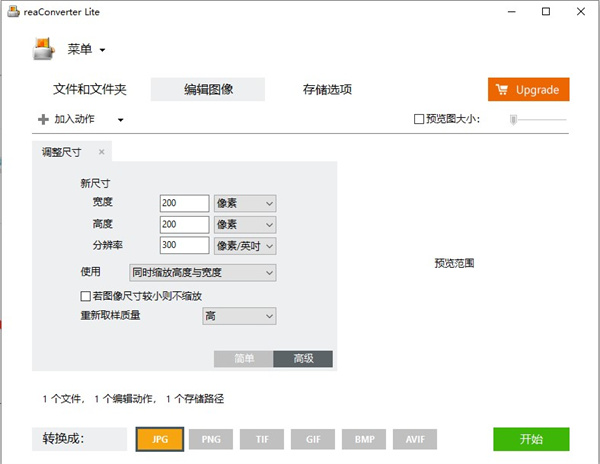
Task: Select PNG output format
Action: tap(211, 438)
